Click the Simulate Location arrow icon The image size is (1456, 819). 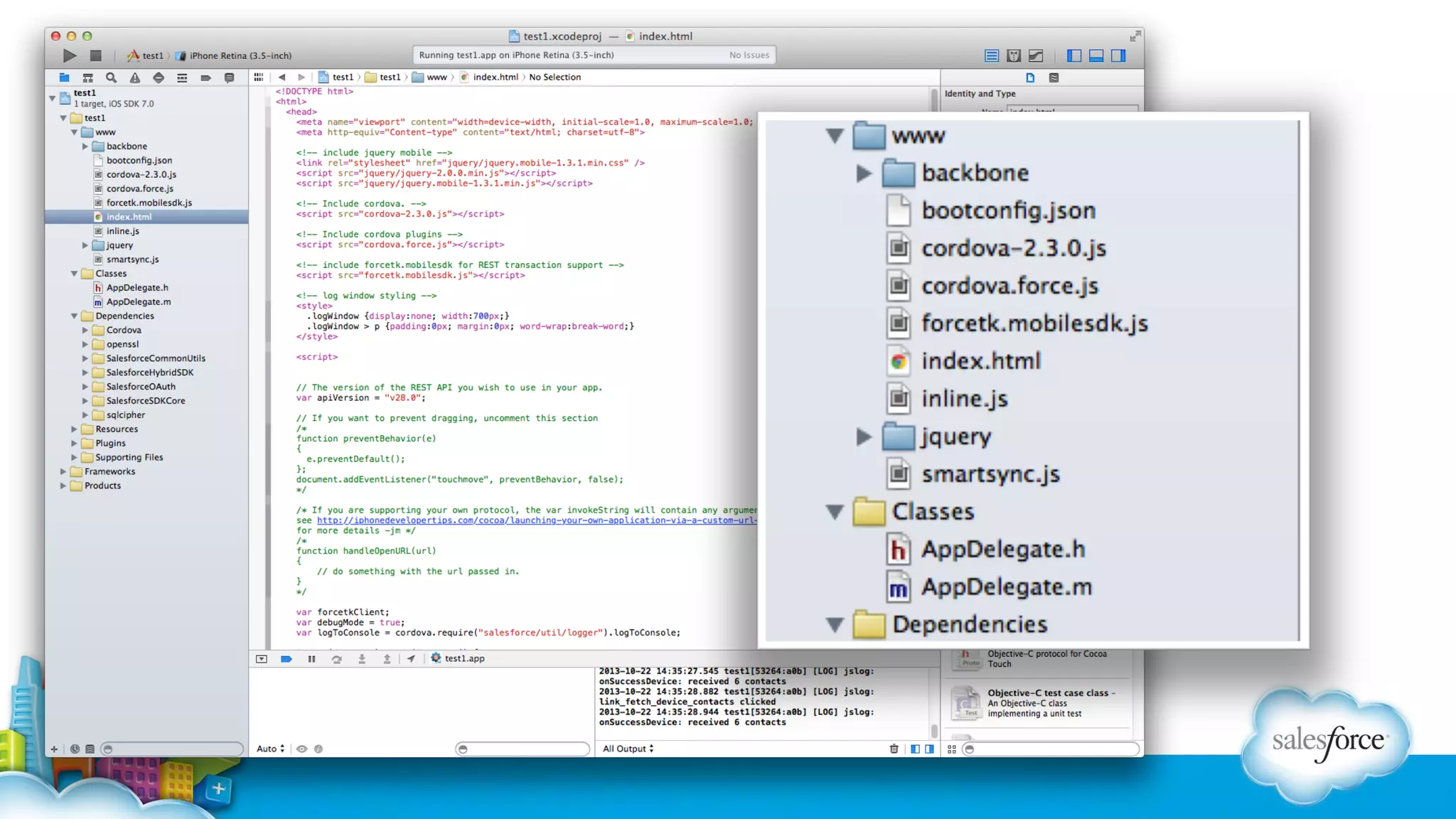tap(411, 659)
